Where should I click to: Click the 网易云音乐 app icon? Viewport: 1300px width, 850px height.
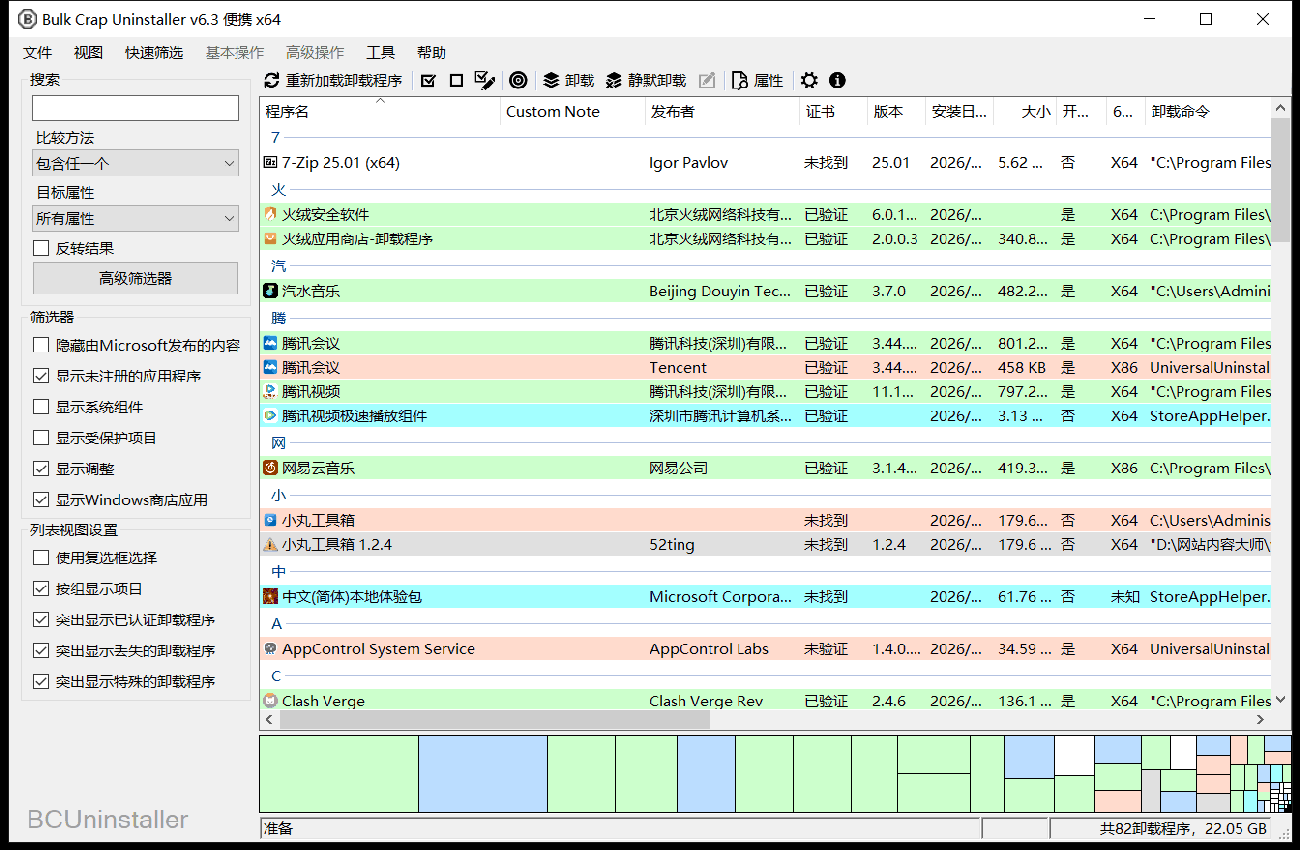click(x=270, y=467)
